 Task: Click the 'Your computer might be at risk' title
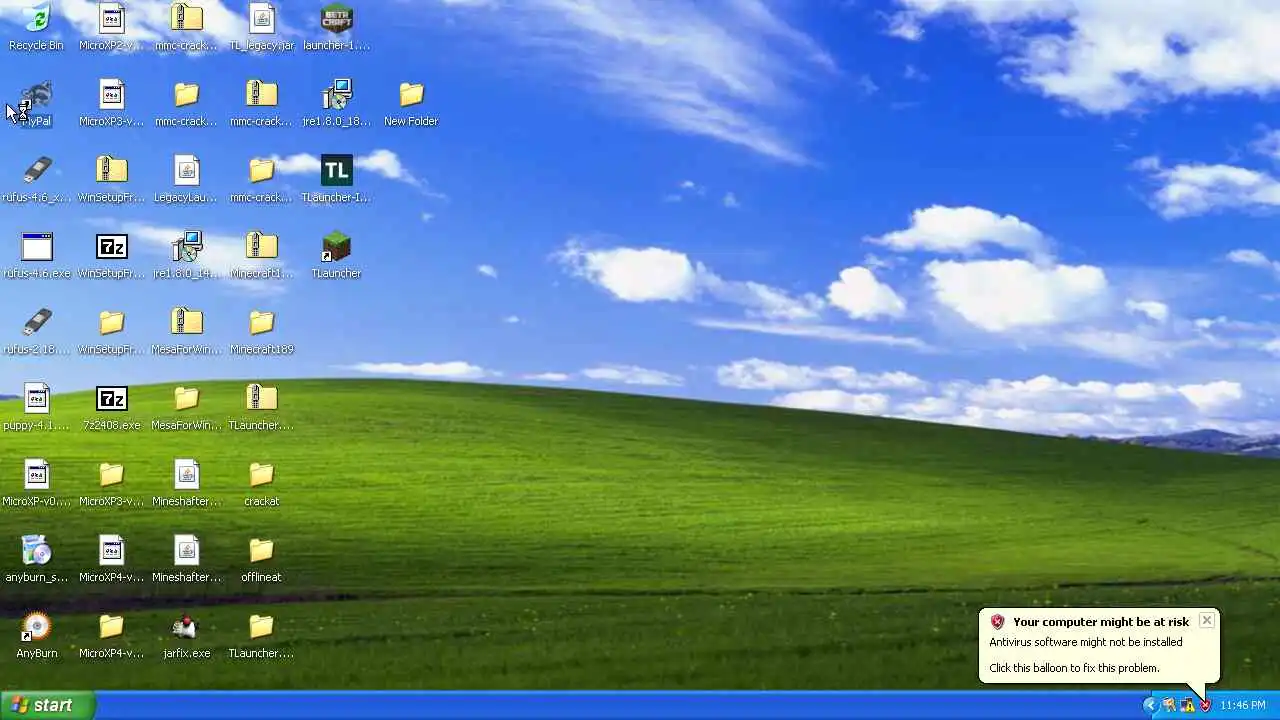1101,622
